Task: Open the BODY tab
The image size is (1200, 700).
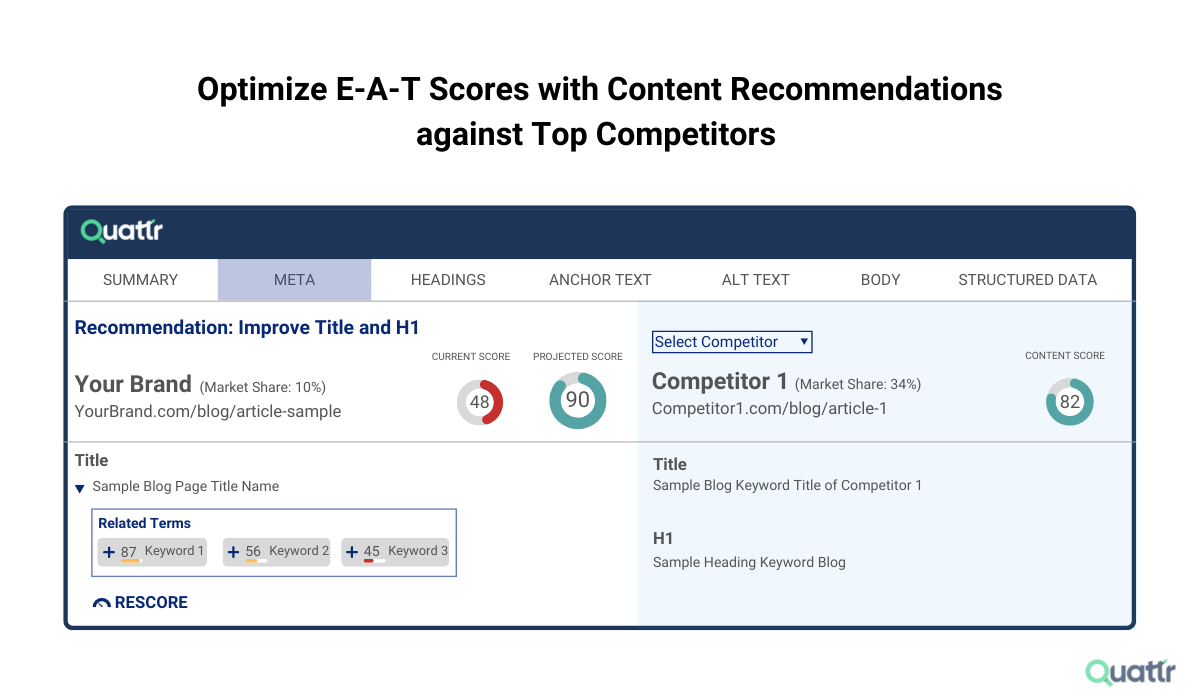Action: (x=880, y=280)
